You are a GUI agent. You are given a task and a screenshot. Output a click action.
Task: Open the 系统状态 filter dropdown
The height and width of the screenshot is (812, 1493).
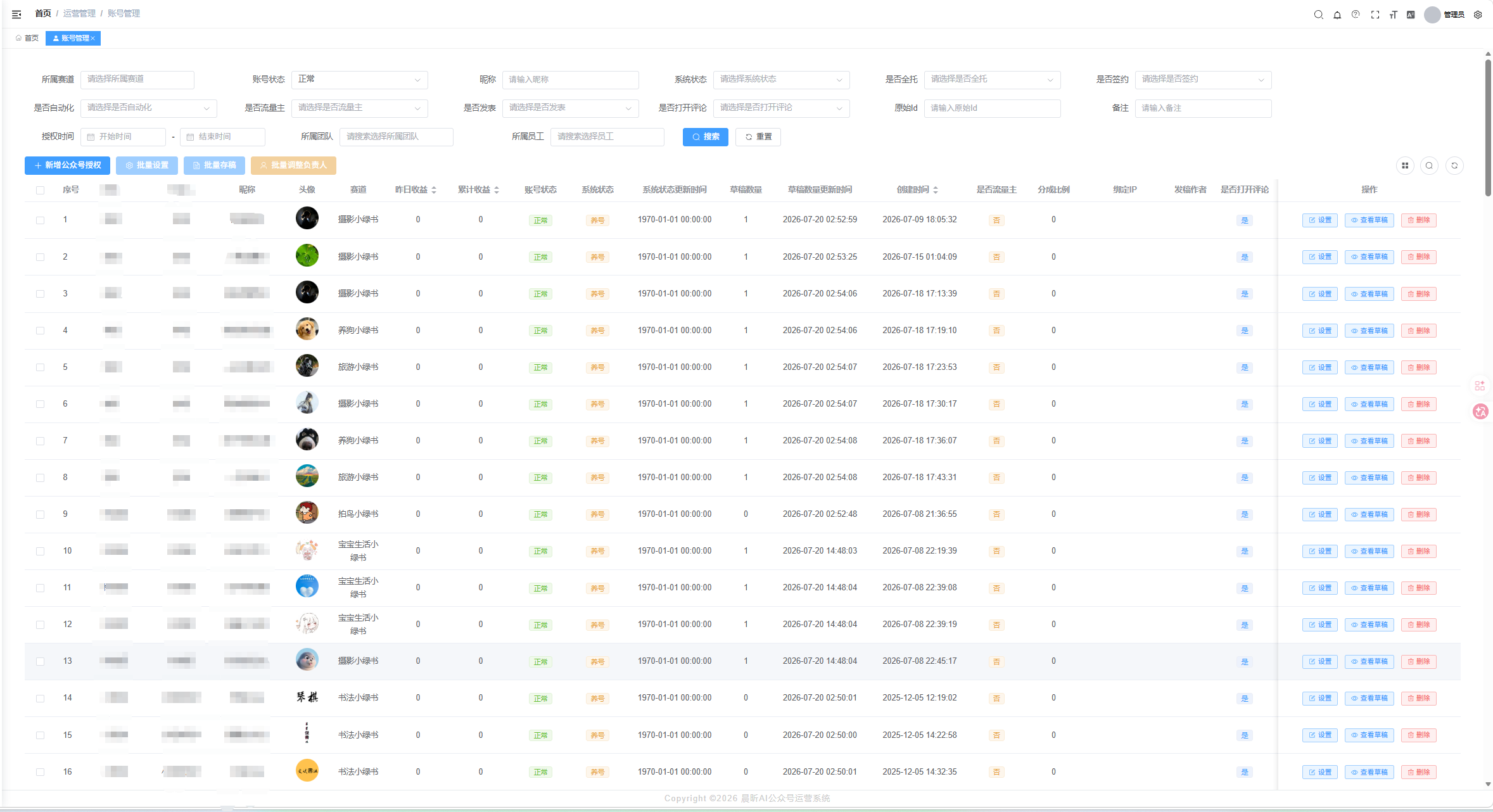pos(782,79)
